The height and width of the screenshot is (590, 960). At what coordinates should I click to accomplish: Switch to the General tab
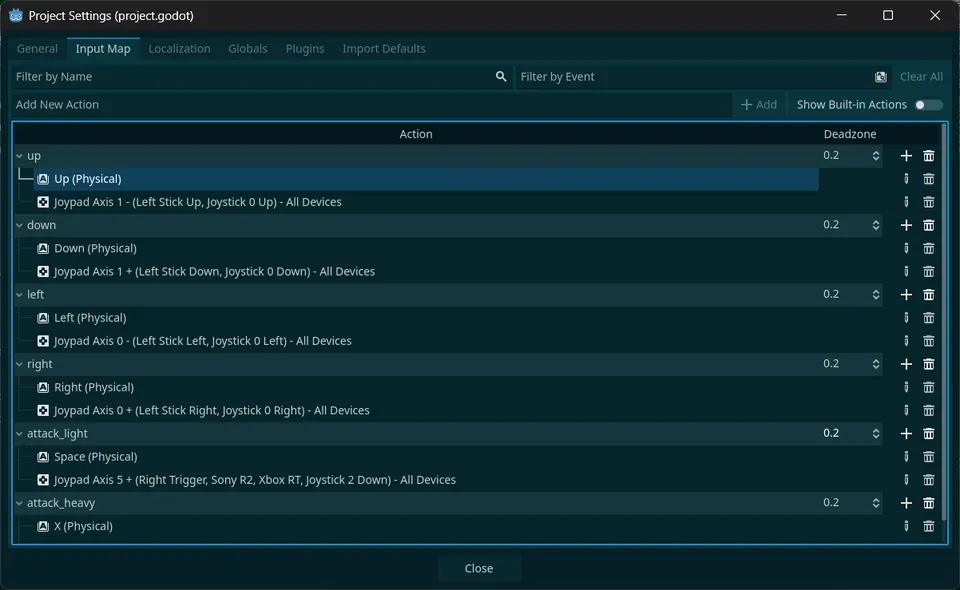click(x=37, y=48)
